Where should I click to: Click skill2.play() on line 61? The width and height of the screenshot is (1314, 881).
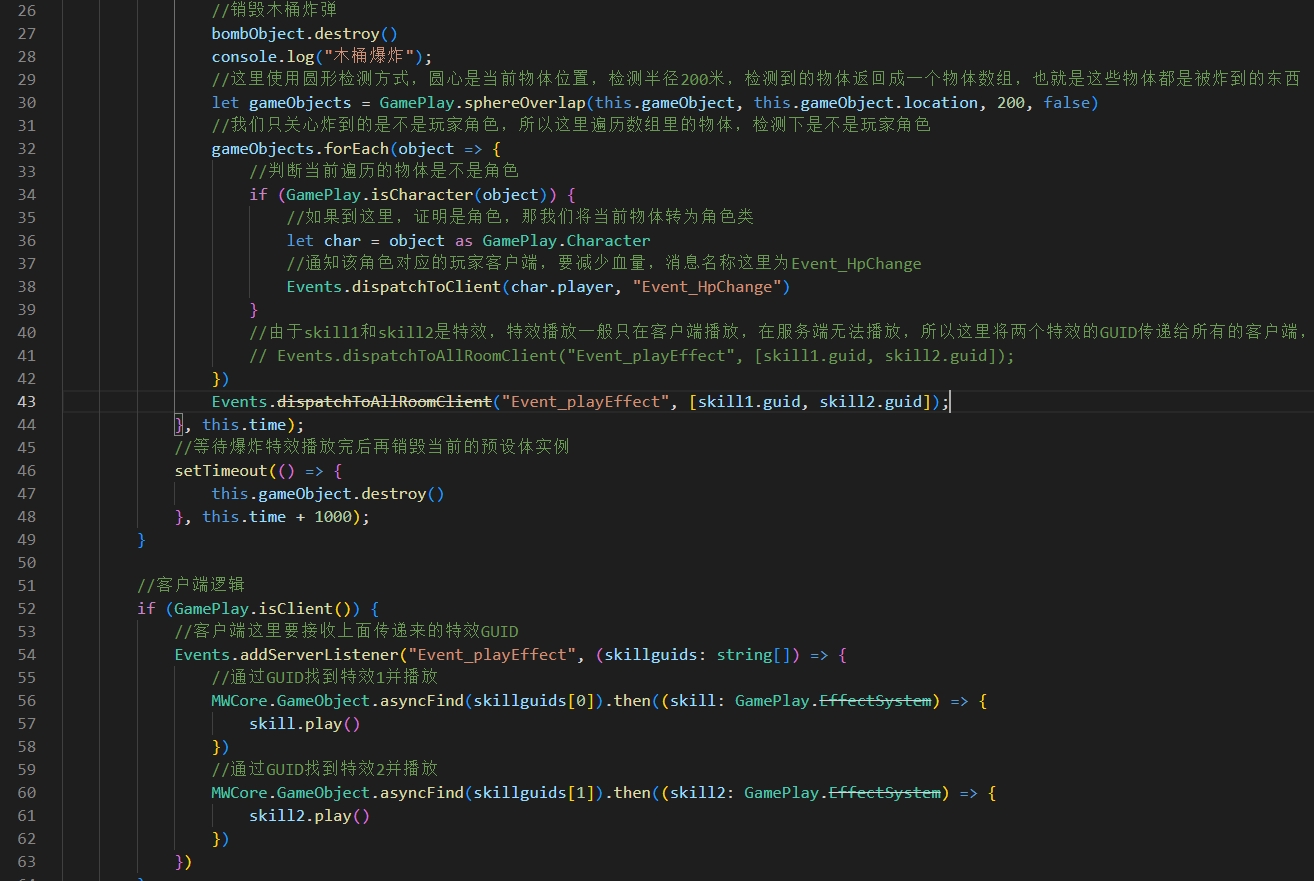pos(309,816)
